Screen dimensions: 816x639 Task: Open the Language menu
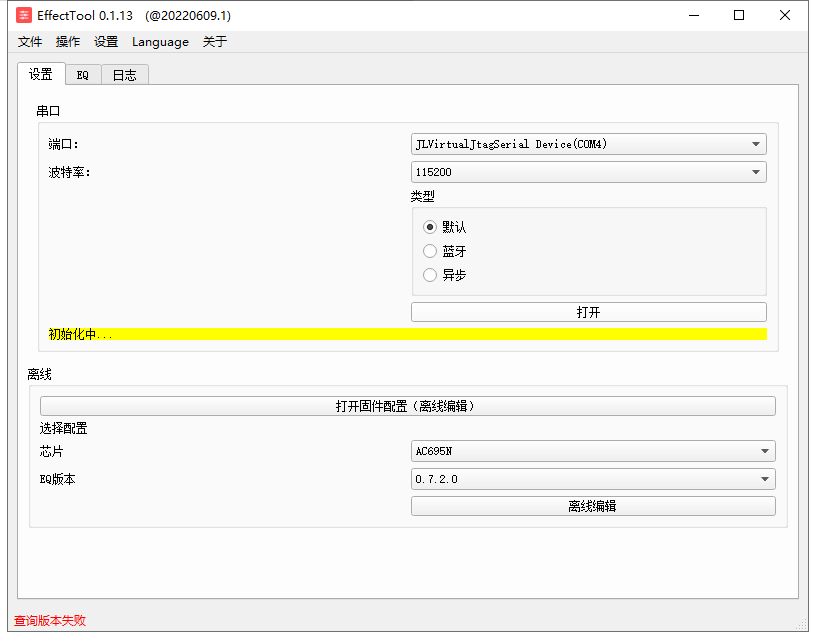[x=160, y=42]
